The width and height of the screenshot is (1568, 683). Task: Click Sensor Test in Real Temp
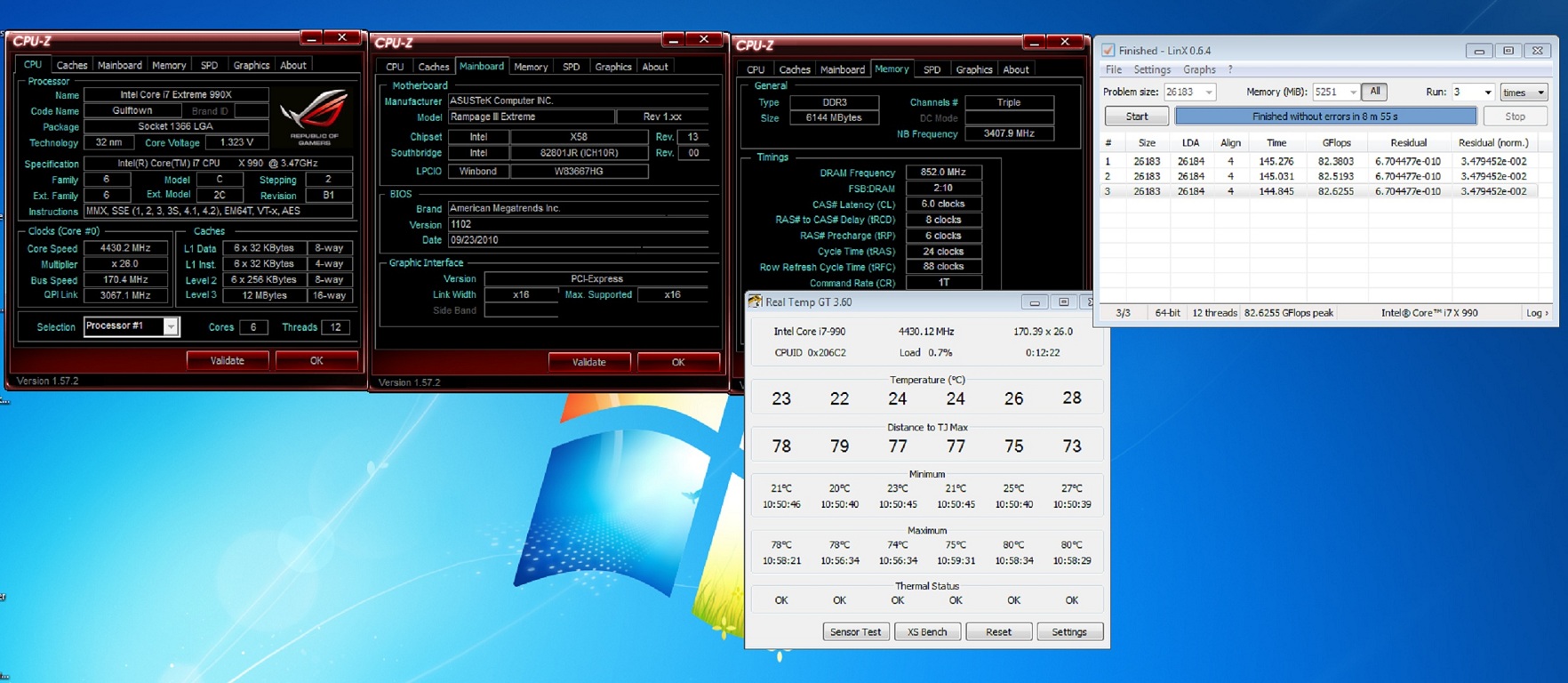click(855, 631)
